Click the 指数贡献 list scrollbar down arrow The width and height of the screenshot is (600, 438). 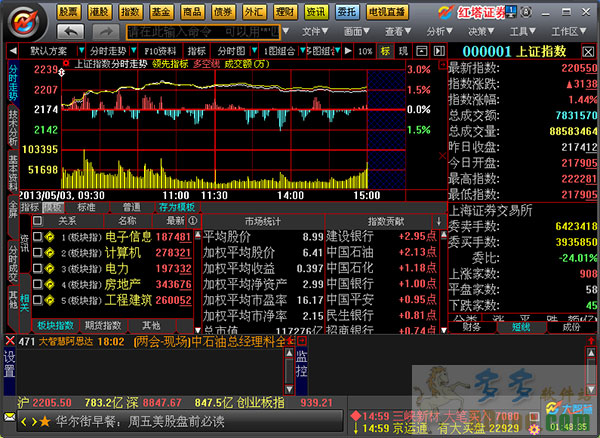[x=443, y=329]
